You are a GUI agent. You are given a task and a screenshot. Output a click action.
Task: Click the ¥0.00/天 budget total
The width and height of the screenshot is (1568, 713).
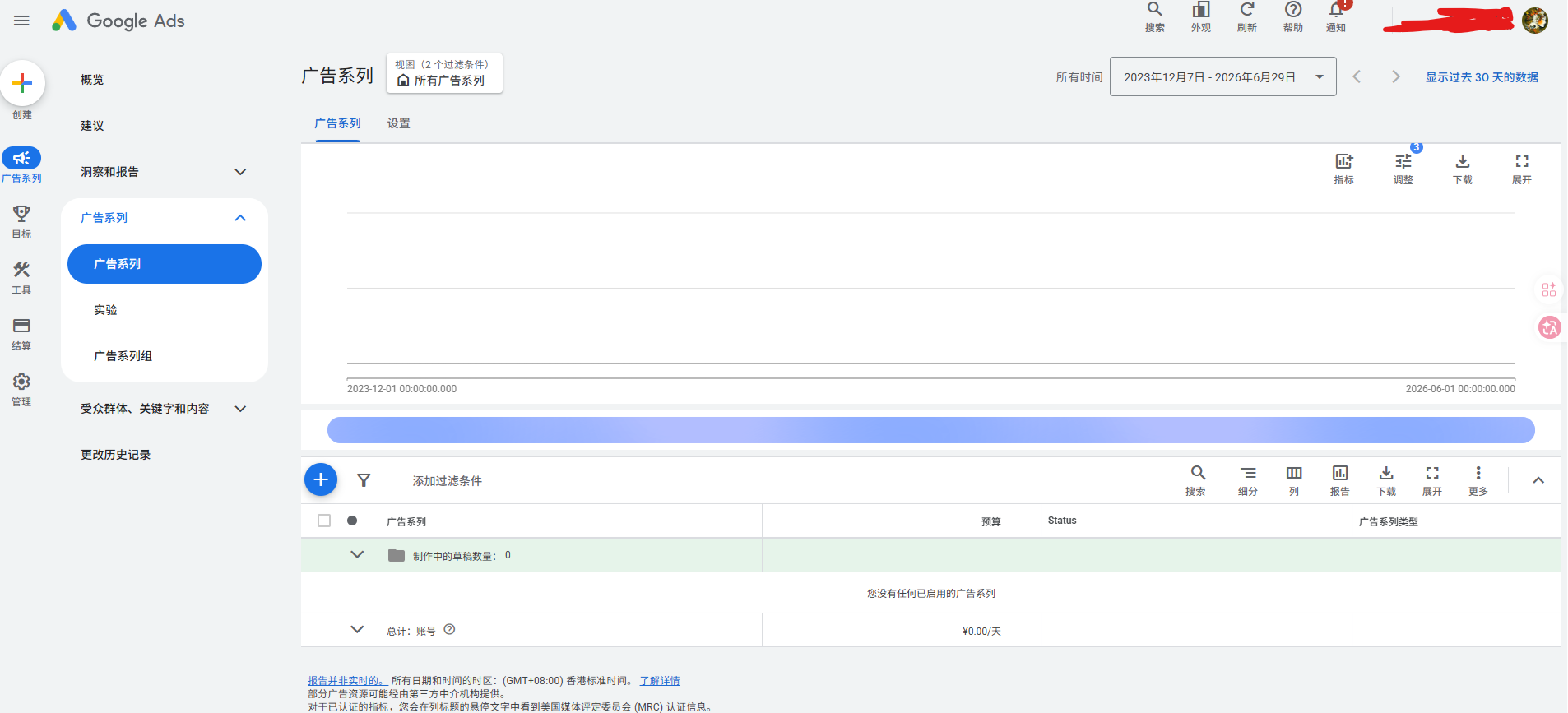point(981,631)
